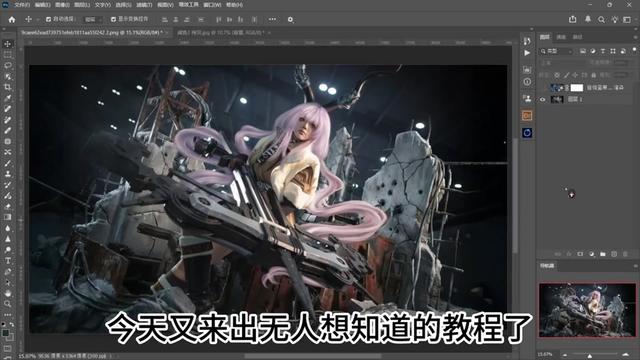Delete layer trash icon
640x360 pixels.
625,254
